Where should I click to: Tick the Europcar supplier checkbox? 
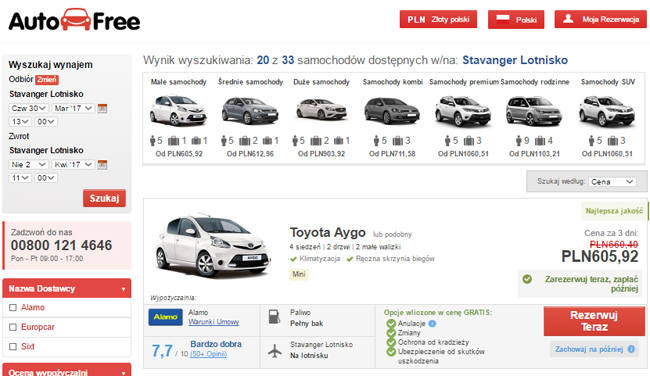[x=13, y=327]
